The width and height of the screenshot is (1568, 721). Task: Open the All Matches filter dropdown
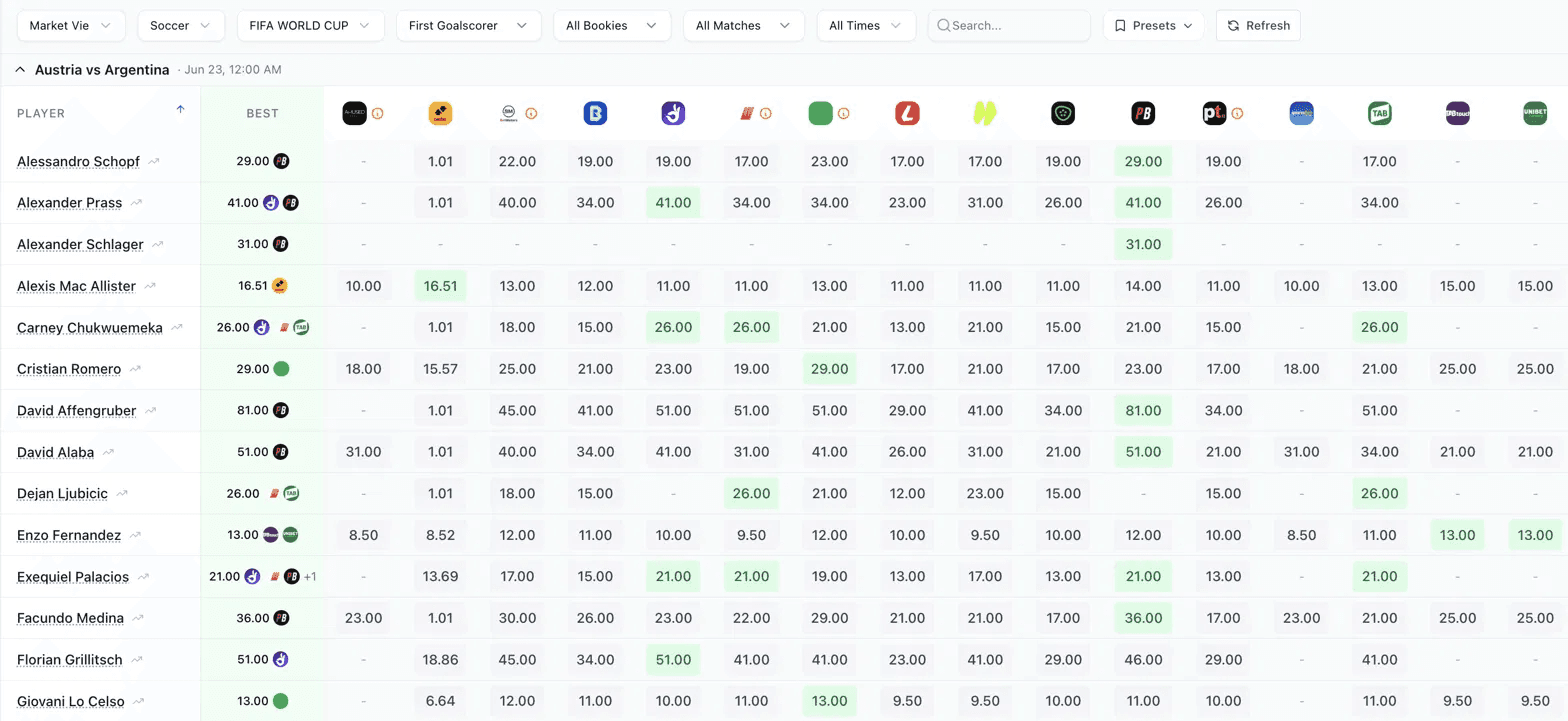[x=744, y=26]
